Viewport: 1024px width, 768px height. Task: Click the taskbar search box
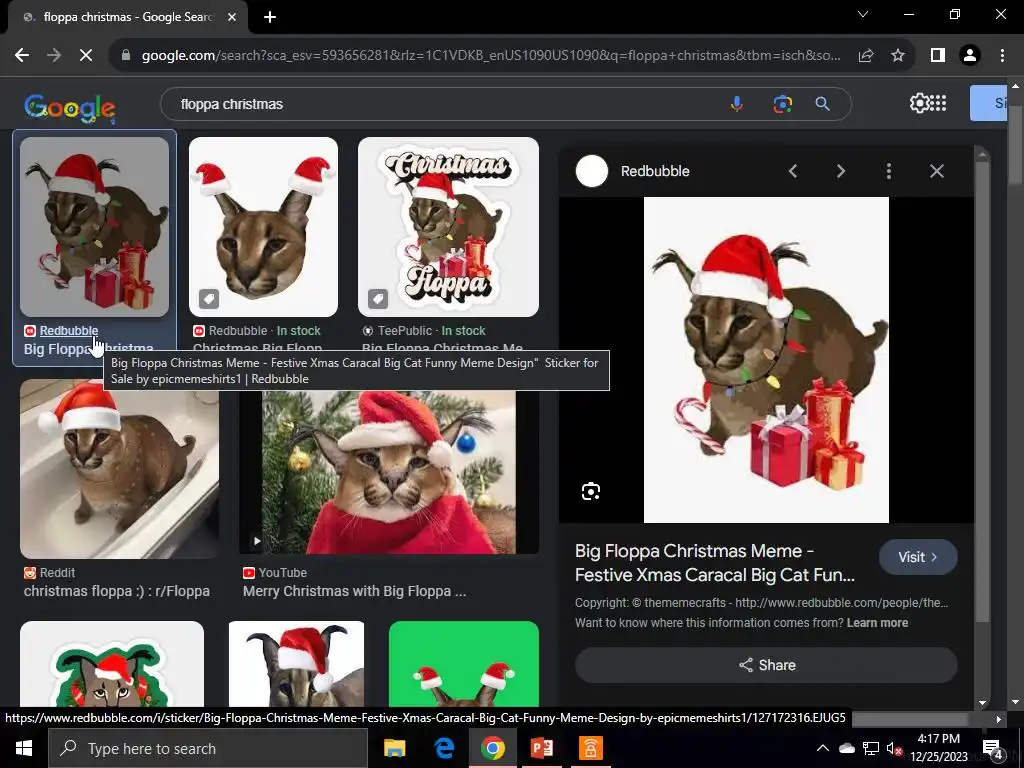[x=208, y=748]
